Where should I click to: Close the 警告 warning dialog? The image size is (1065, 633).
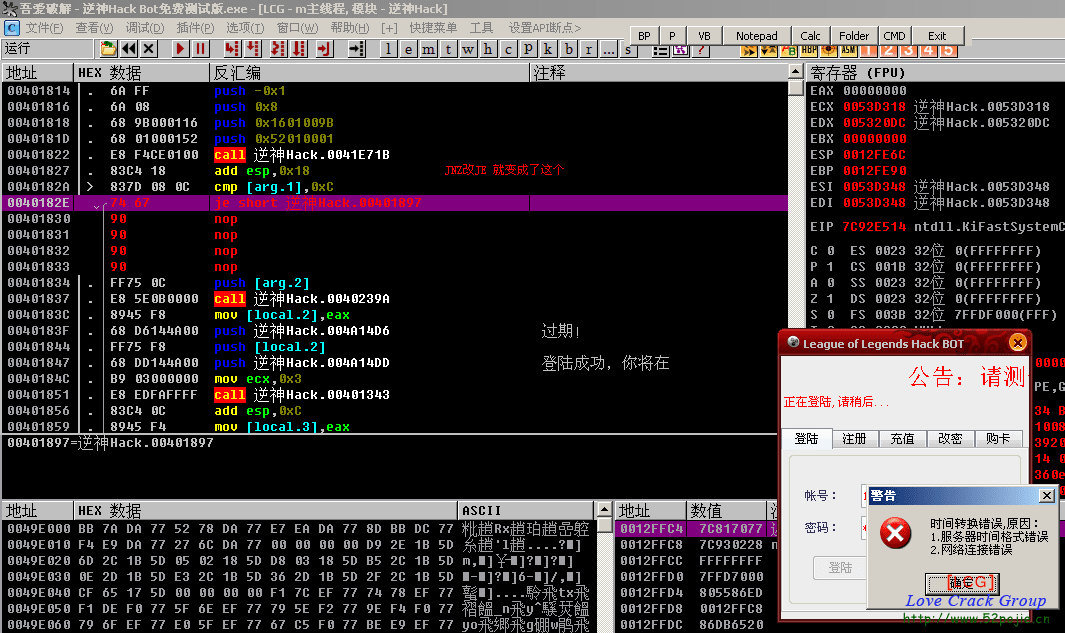1047,496
